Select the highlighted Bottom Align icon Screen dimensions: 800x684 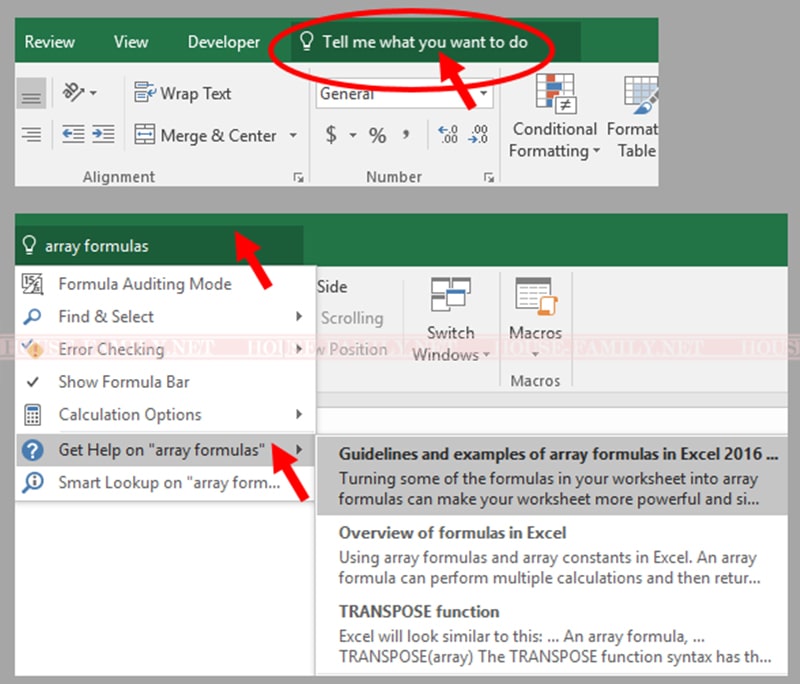tap(32, 93)
